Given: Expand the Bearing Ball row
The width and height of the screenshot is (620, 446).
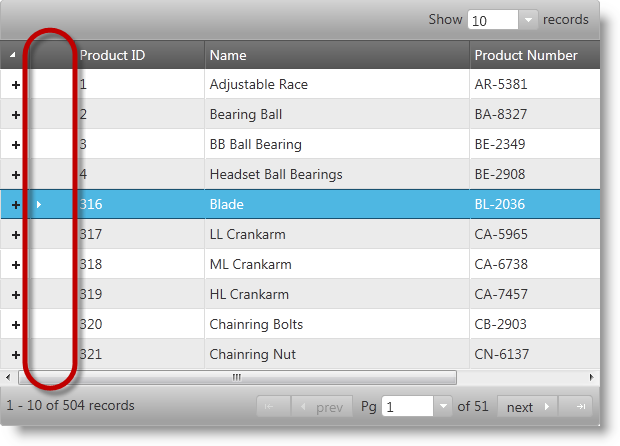Looking at the screenshot, I should pos(15,115).
